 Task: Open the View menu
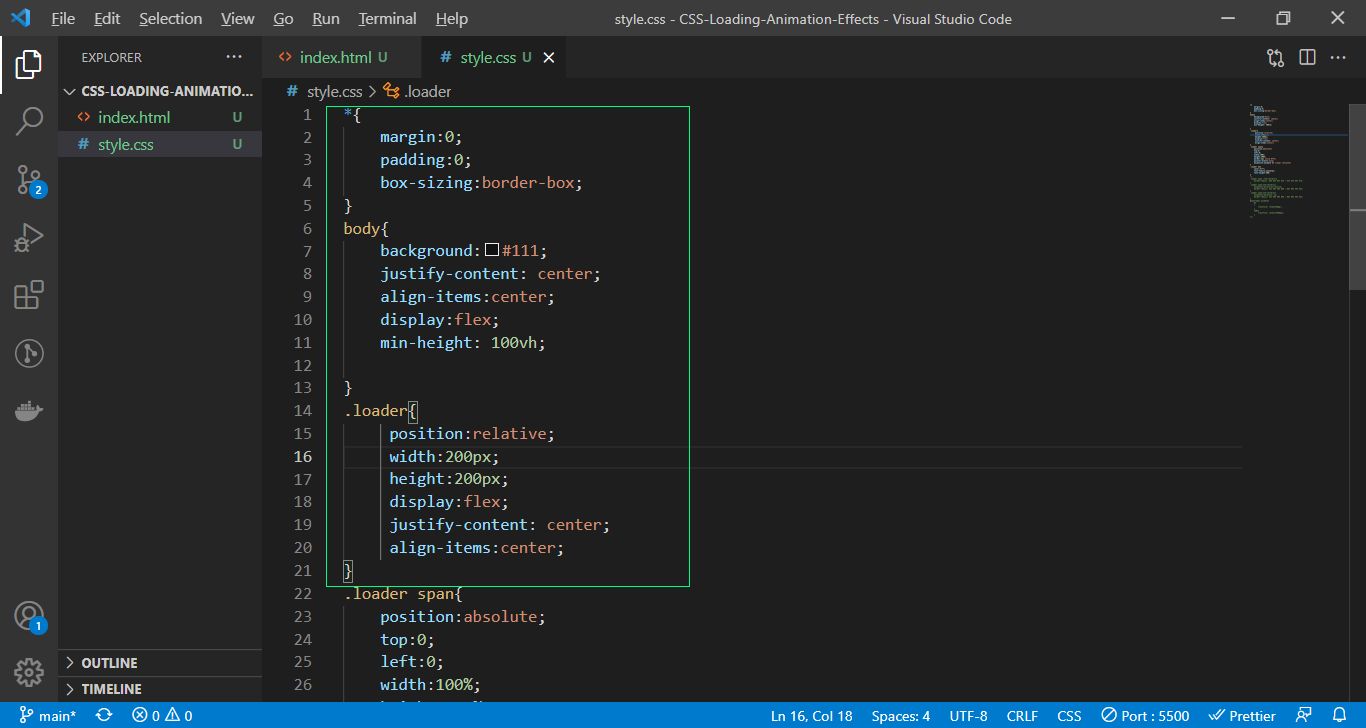pos(238,19)
